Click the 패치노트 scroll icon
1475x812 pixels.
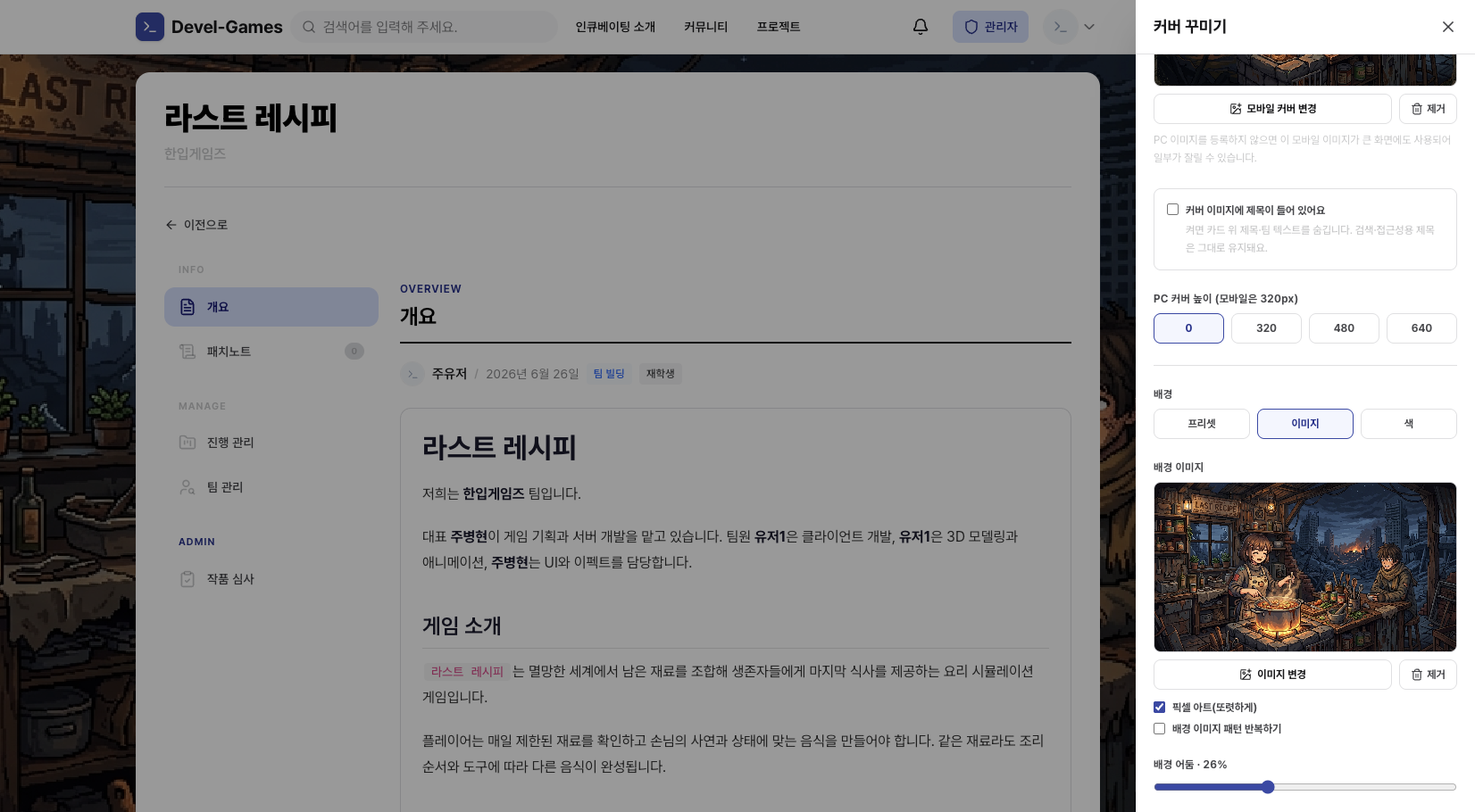(187, 352)
